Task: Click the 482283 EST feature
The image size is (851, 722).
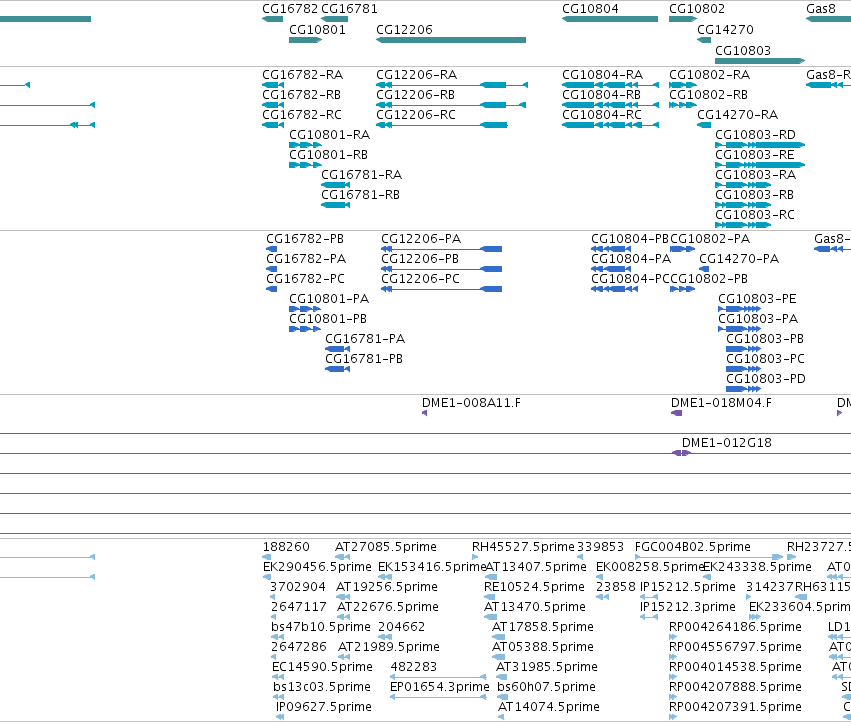Action: (438, 677)
